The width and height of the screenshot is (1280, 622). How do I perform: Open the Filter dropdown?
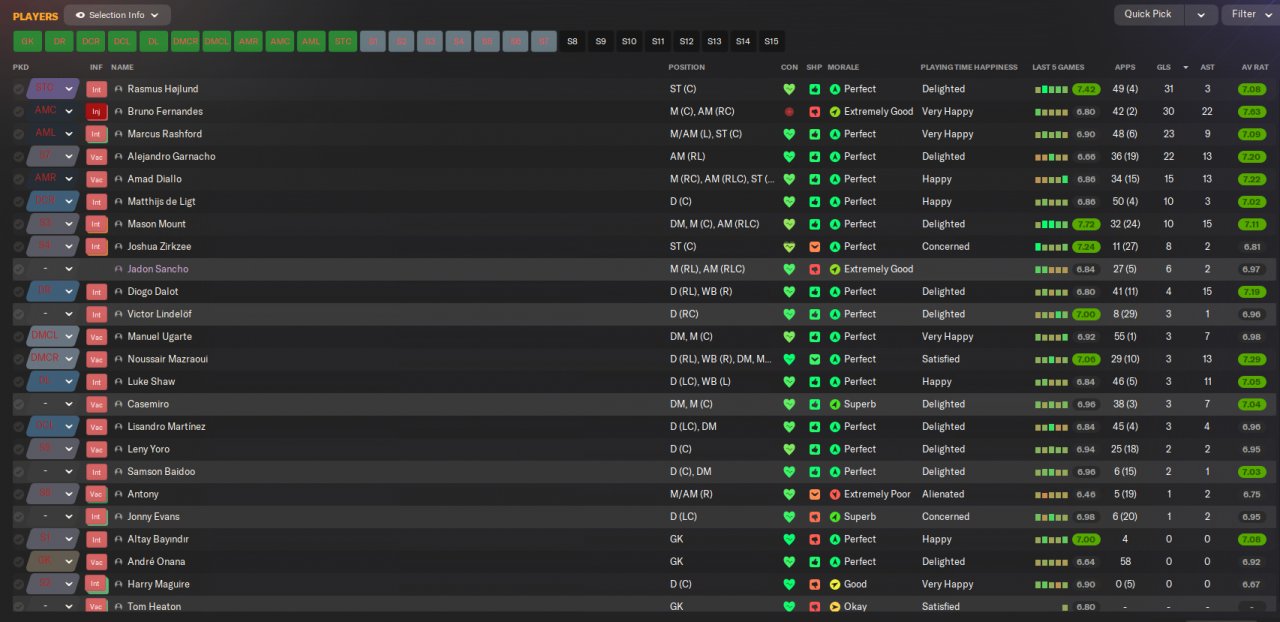(x=1250, y=14)
